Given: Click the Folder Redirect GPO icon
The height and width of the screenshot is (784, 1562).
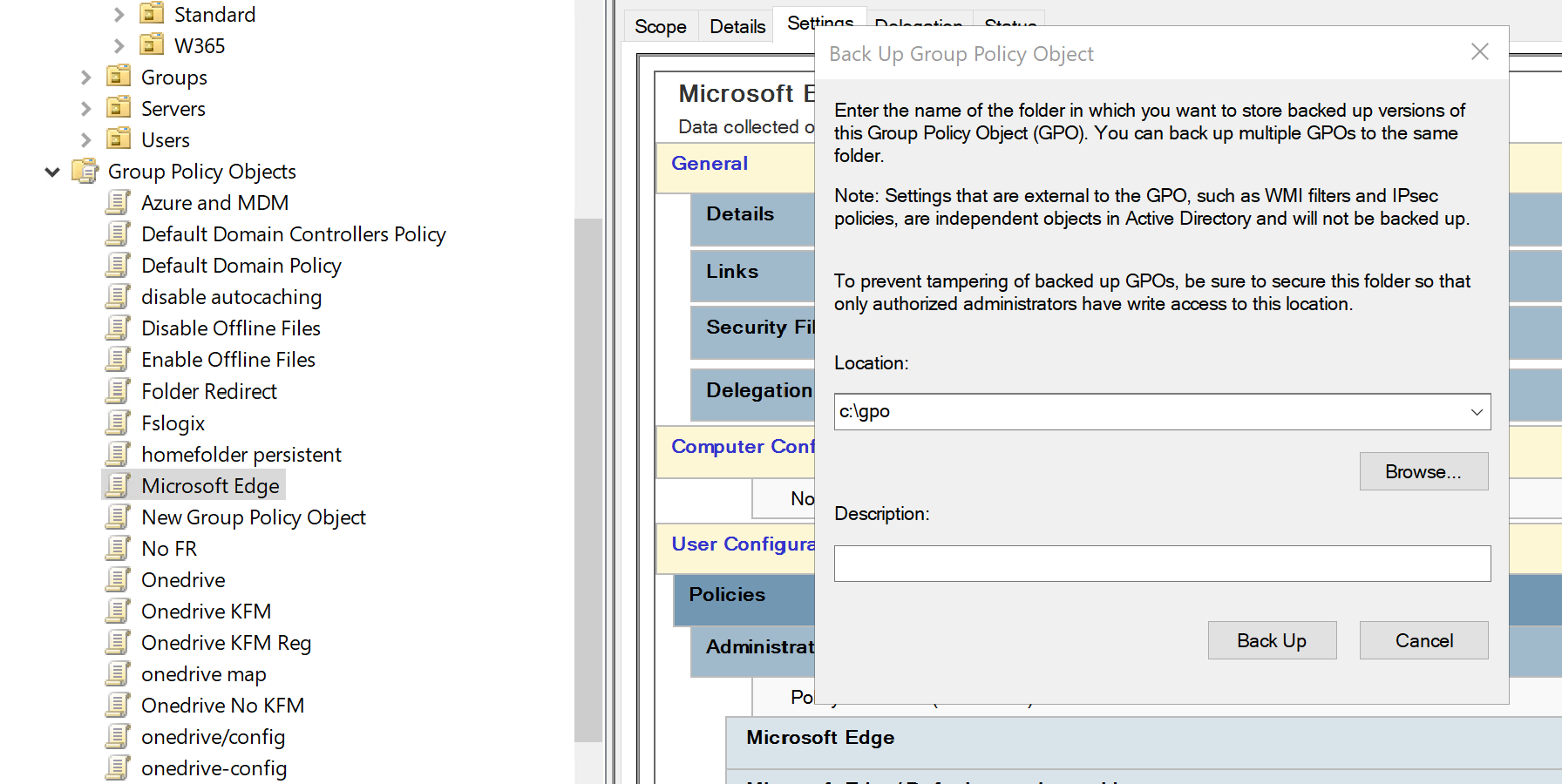Looking at the screenshot, I should [119, 390].
